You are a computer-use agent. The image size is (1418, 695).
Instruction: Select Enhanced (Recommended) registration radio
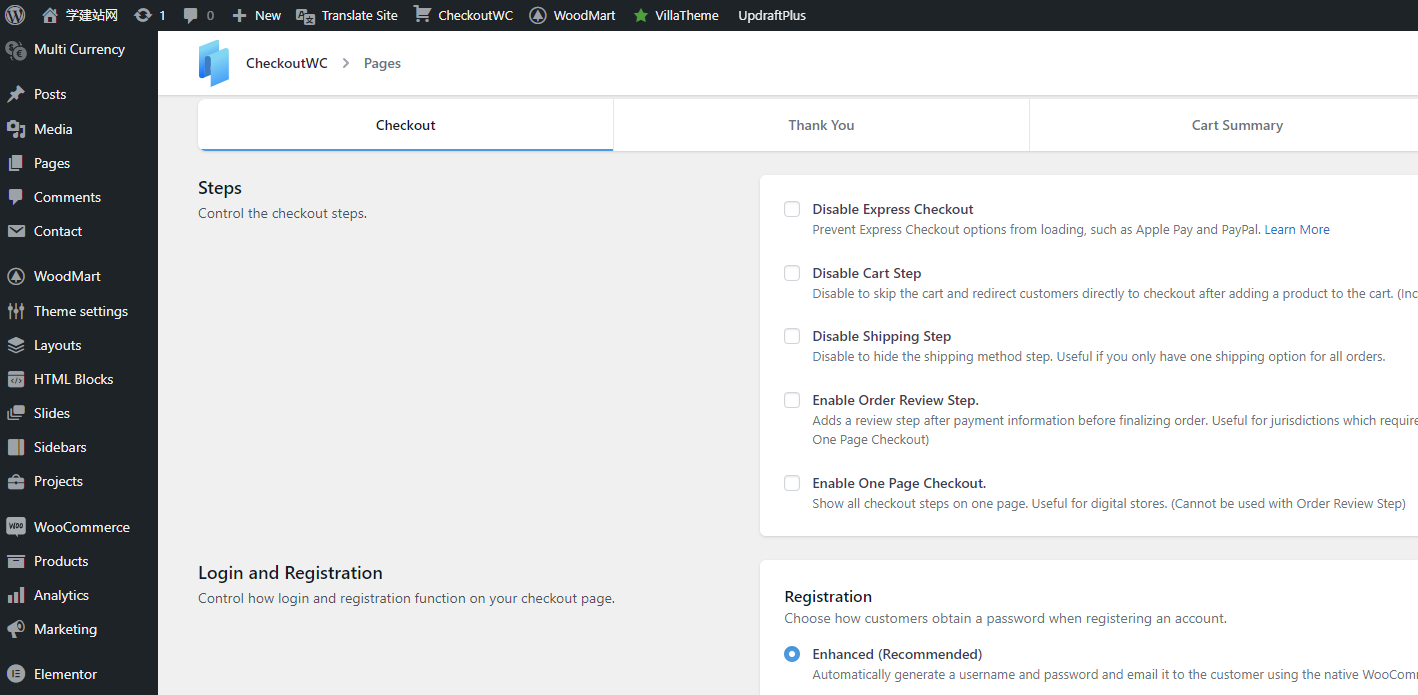792,654
